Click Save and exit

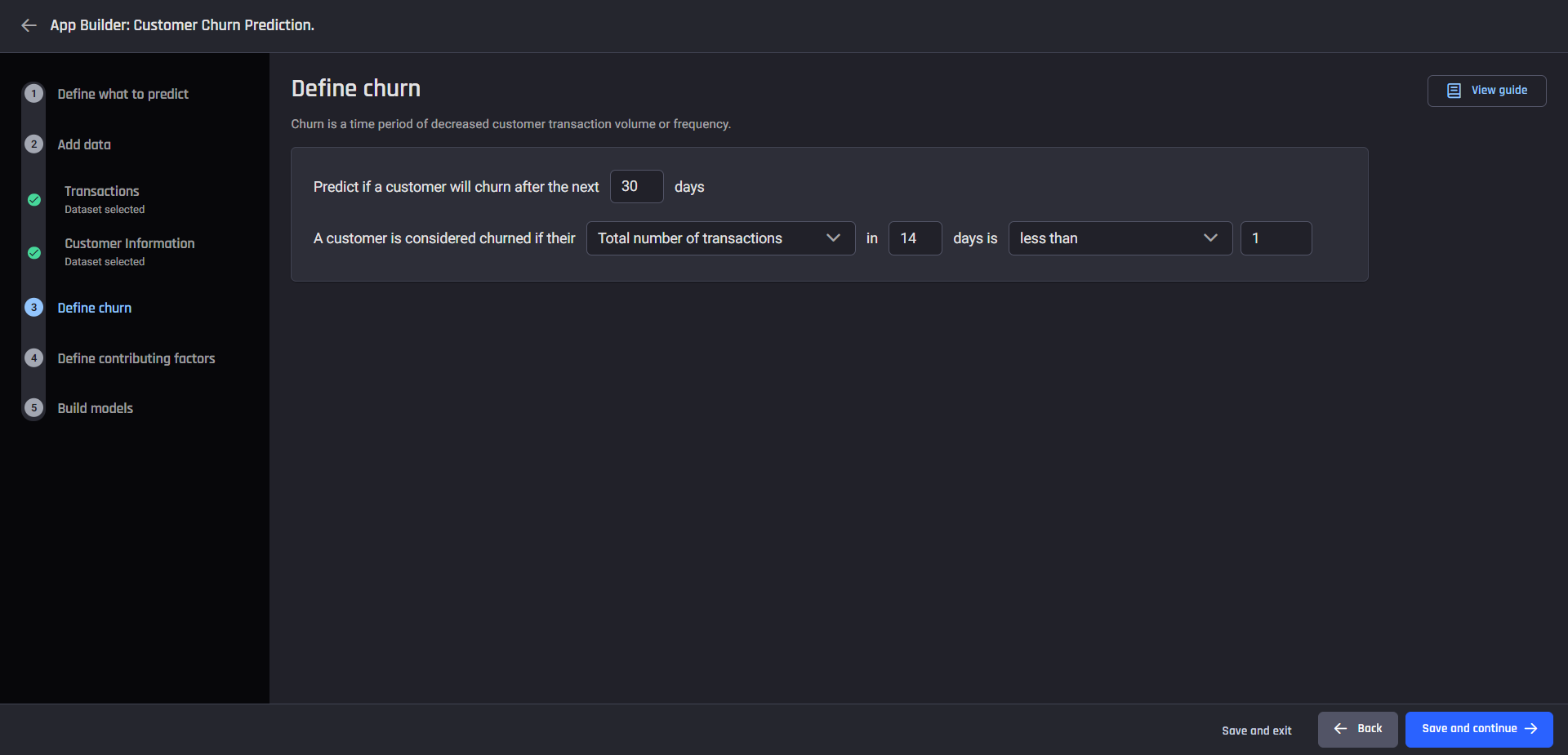1256,731
